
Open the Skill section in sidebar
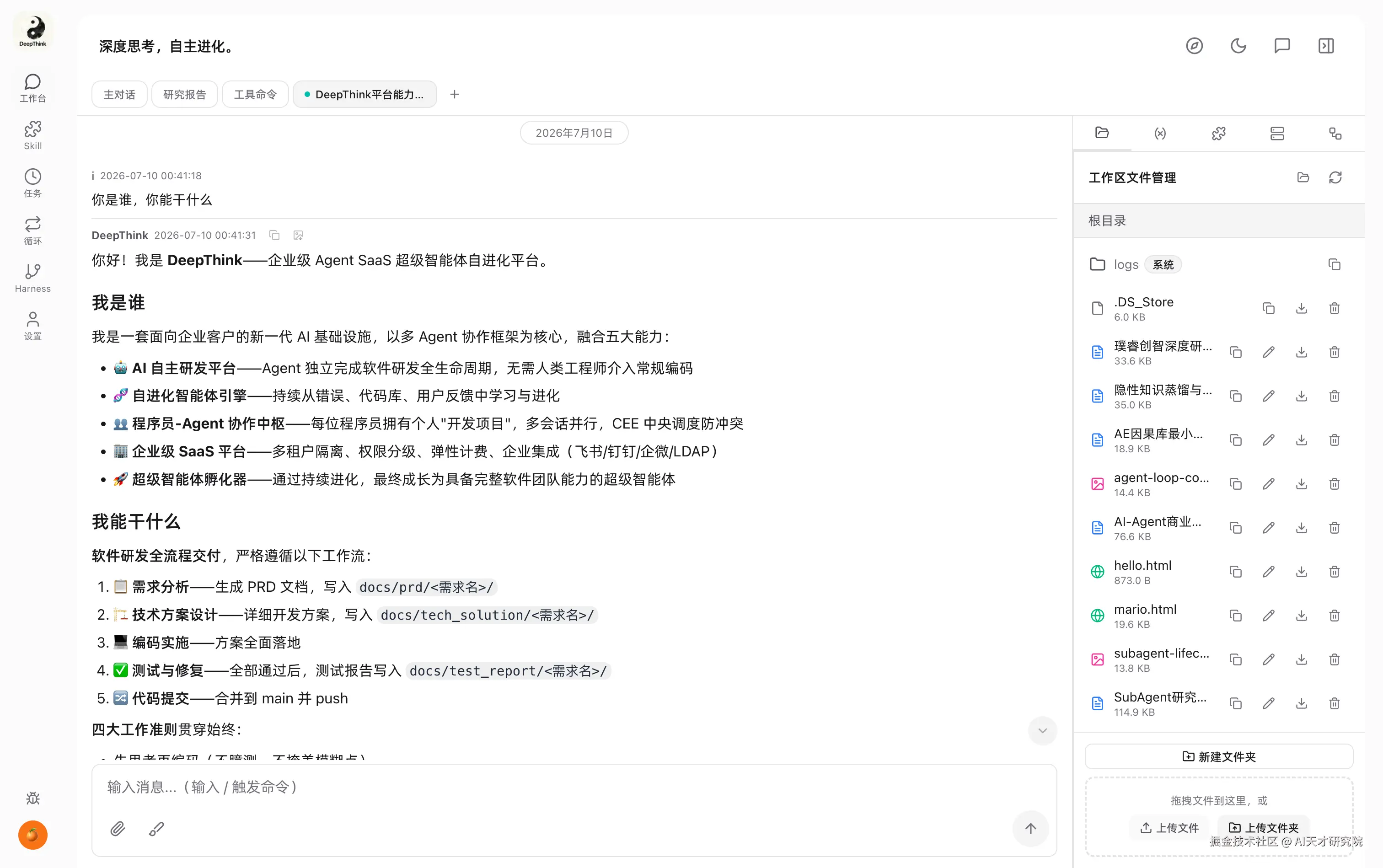[x=33, y=135]
